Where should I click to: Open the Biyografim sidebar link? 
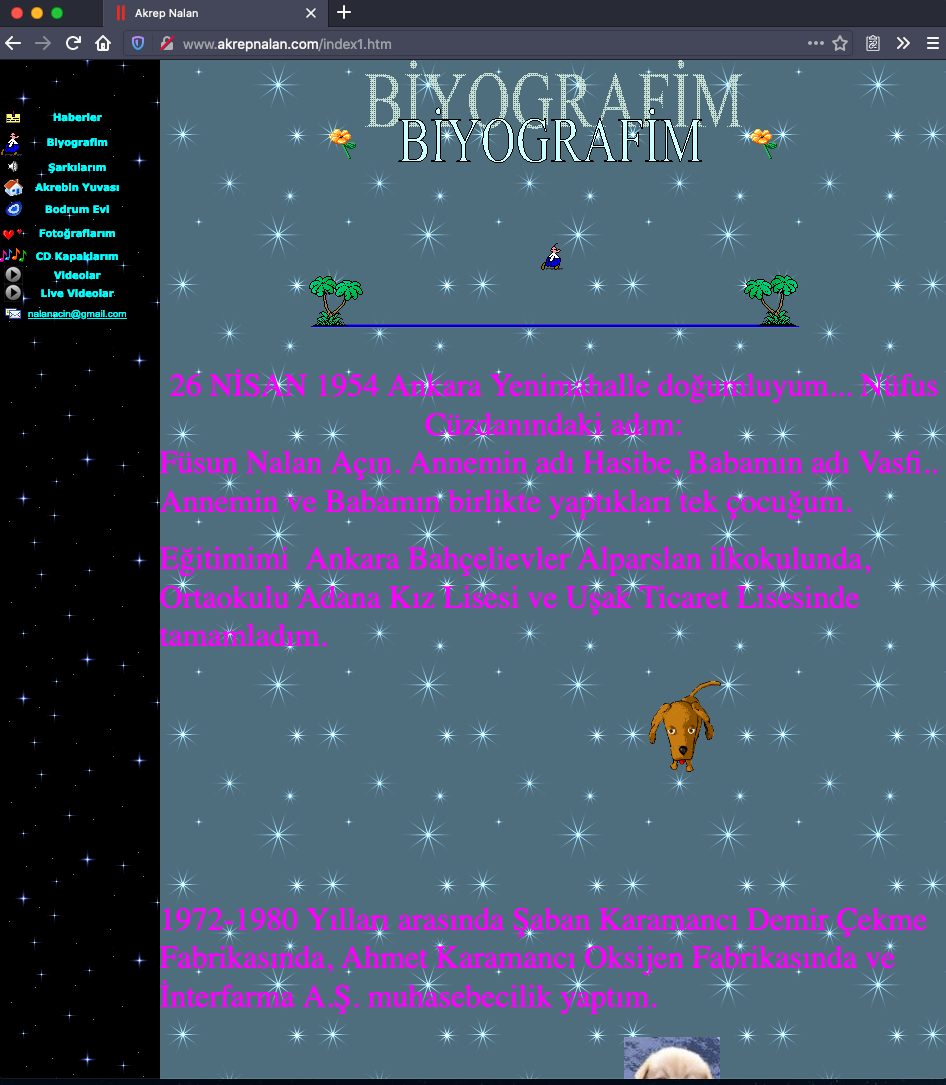[x=77, y=142]
